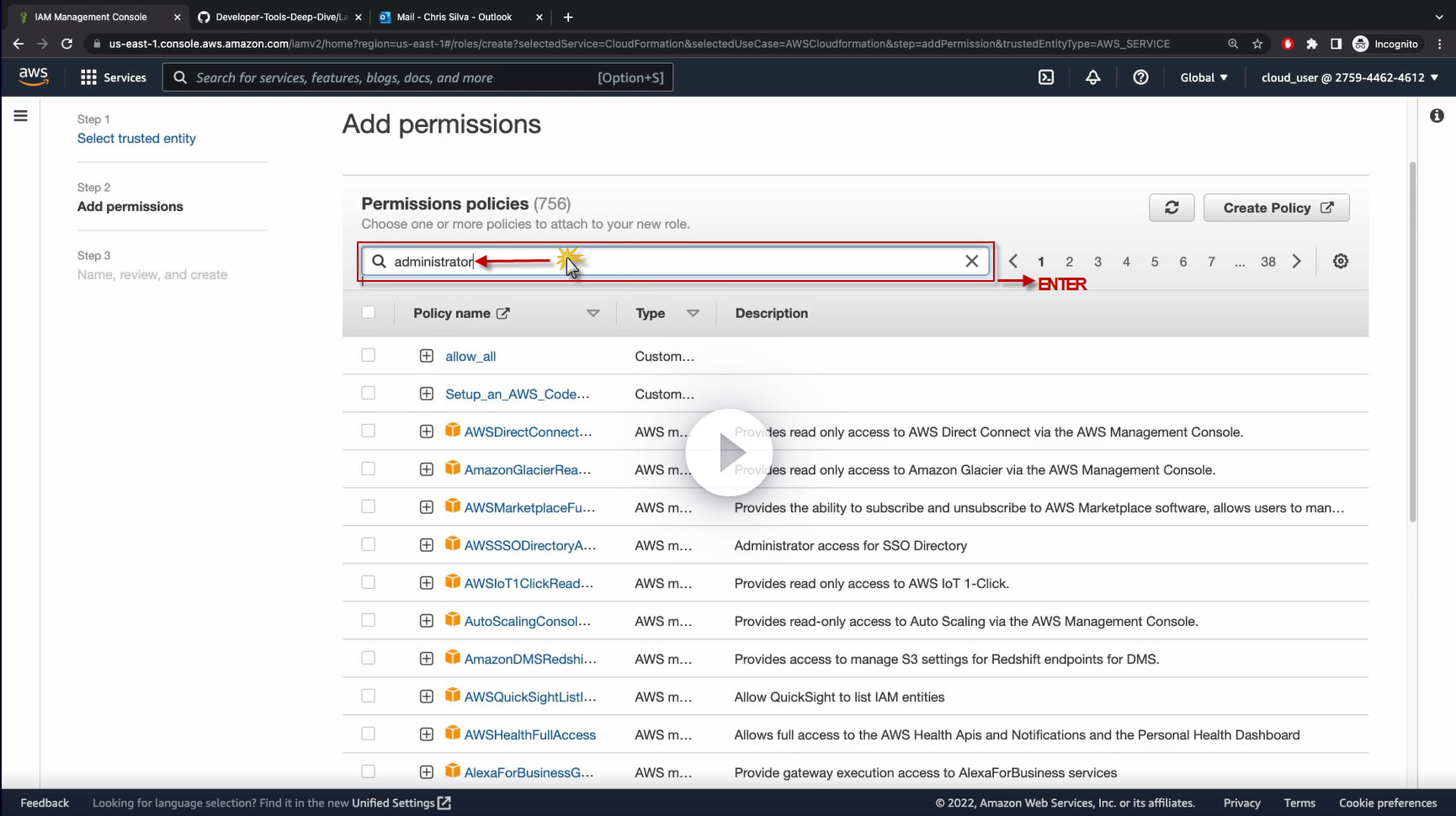Open a new browser tab
This screenshot has height=816, width=1456.
click(x=568, y=17)
